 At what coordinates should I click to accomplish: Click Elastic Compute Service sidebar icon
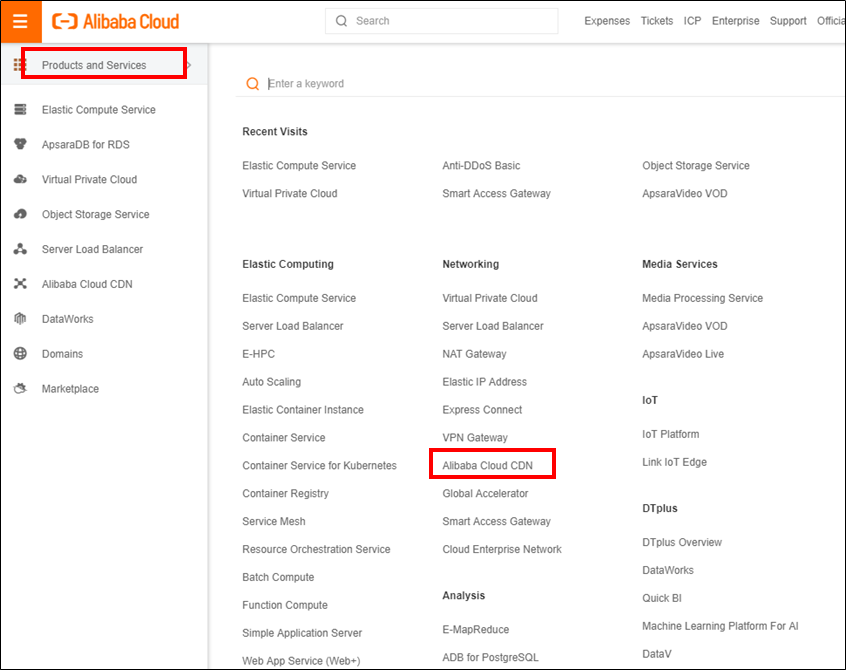point(20,110)
